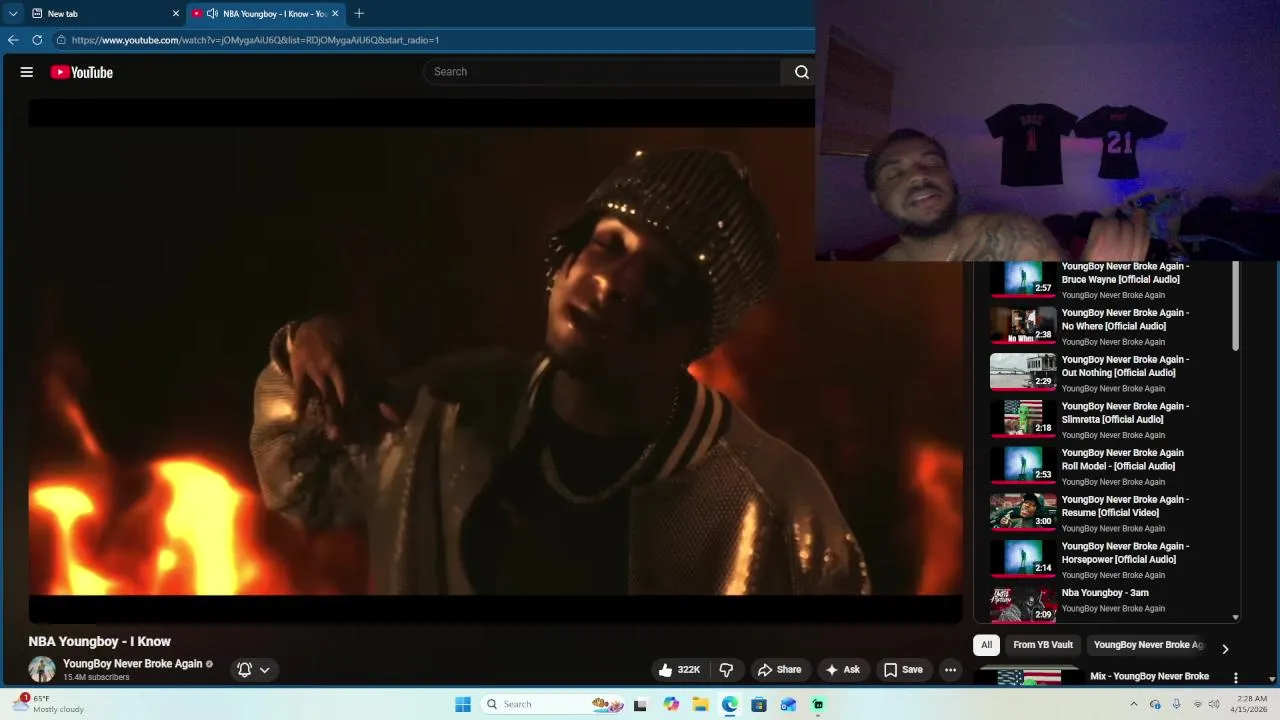Viewport: 1280px width, 720px height.
Task: Open the weather widget 65°F Mostly cloudy
Action: [50, 704]
